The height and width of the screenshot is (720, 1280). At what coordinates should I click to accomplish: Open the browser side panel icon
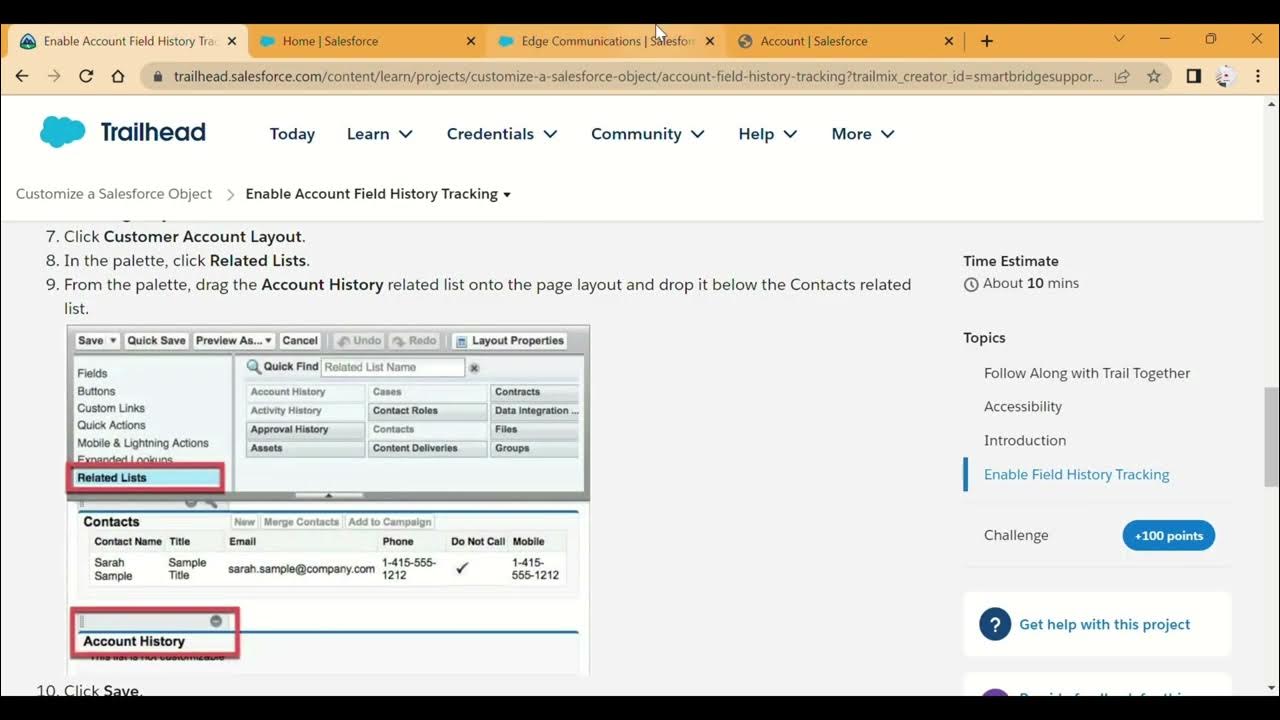point(1193,76)
